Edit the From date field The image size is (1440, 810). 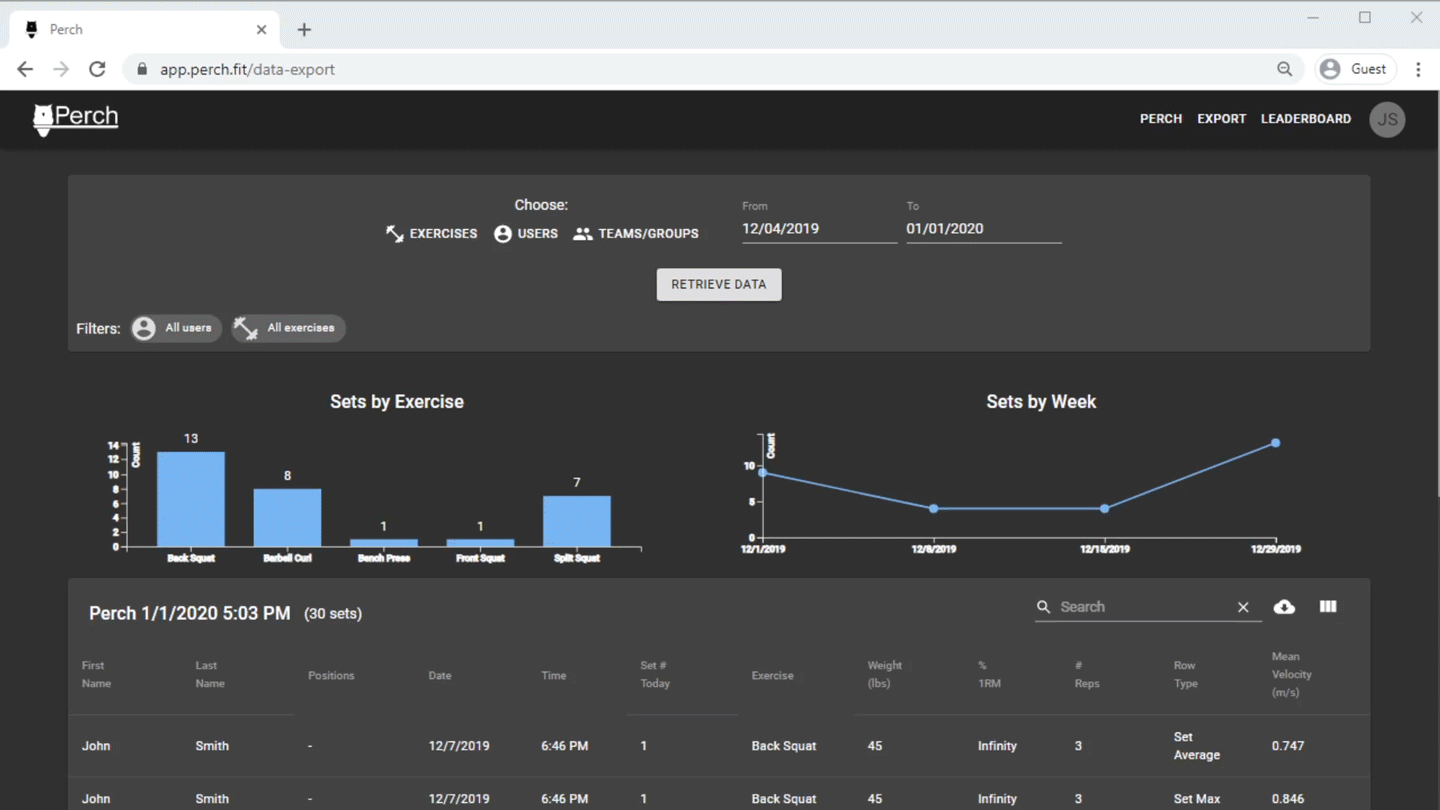coord(819,229)
